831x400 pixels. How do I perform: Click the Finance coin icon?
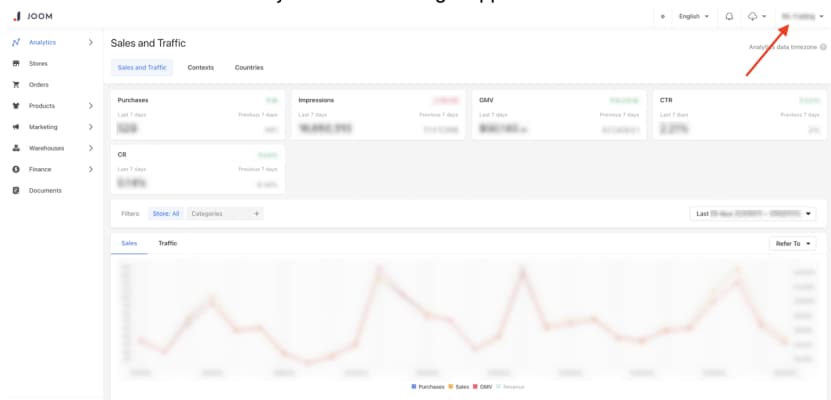[16, 169]
